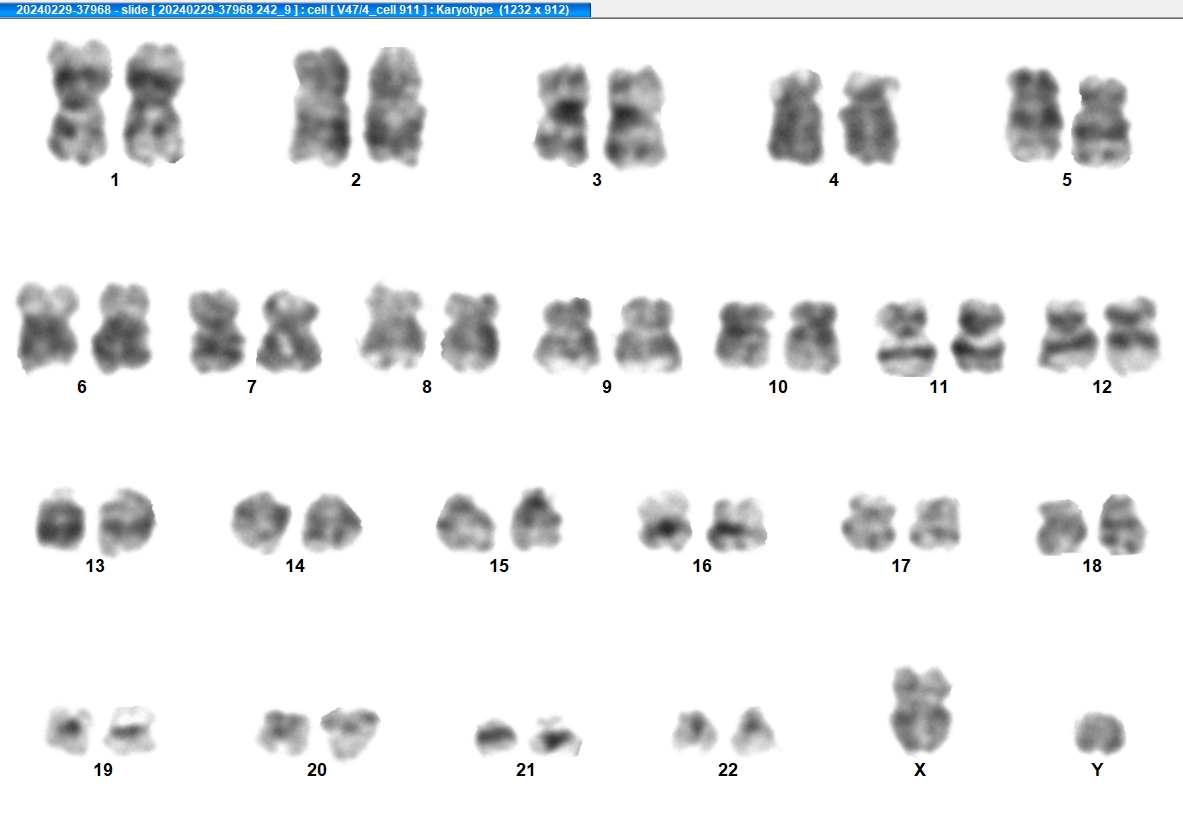Image resolution: width=1183 pixels, height=822 pixels.
Task: Select the left chromosome of pair 20
Action: point(283,732)
